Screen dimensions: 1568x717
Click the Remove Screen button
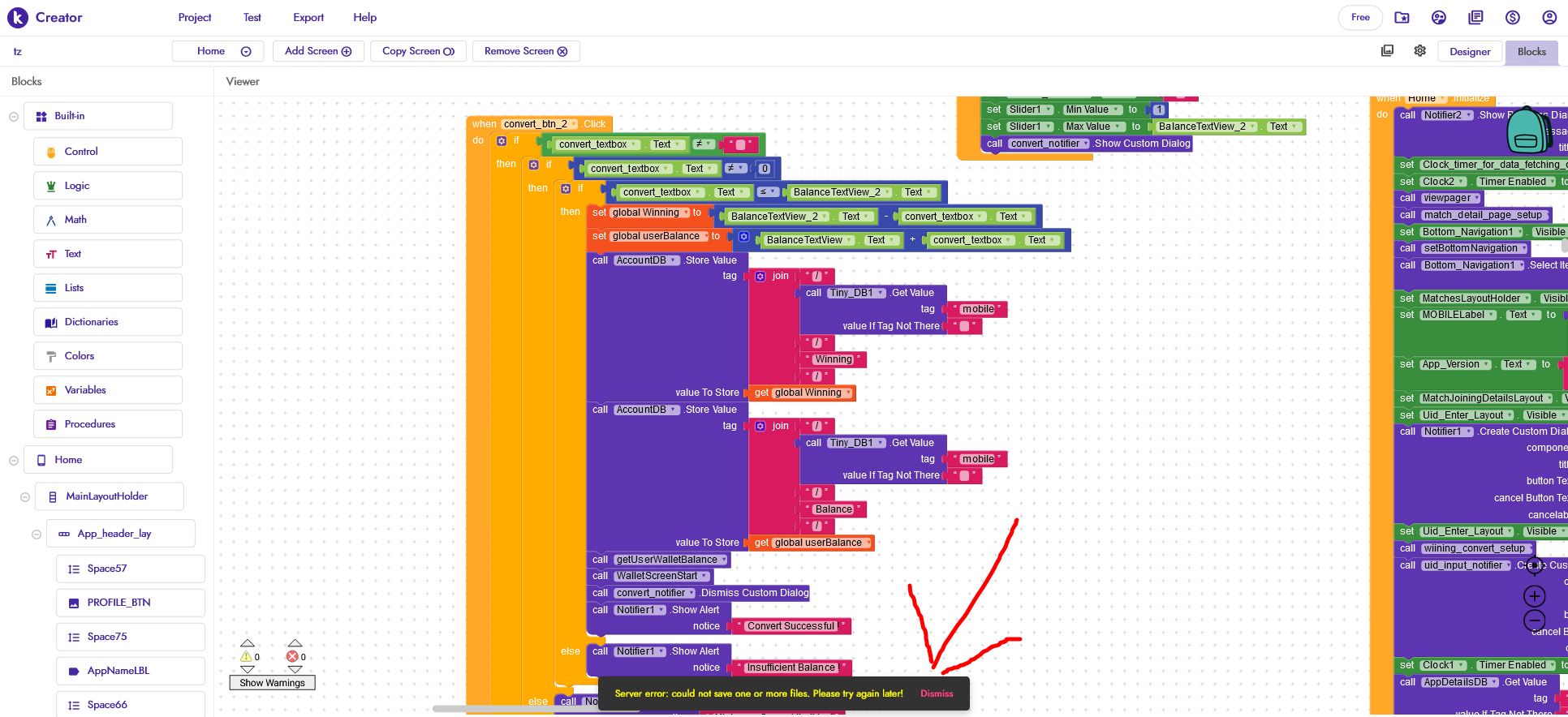[526, 51]
